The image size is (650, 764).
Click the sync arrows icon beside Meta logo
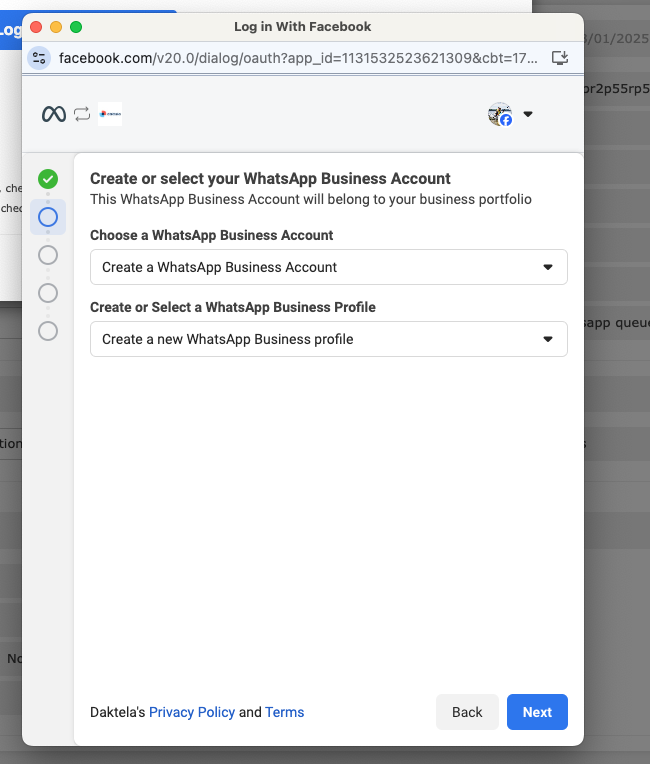tap(82, 114)
